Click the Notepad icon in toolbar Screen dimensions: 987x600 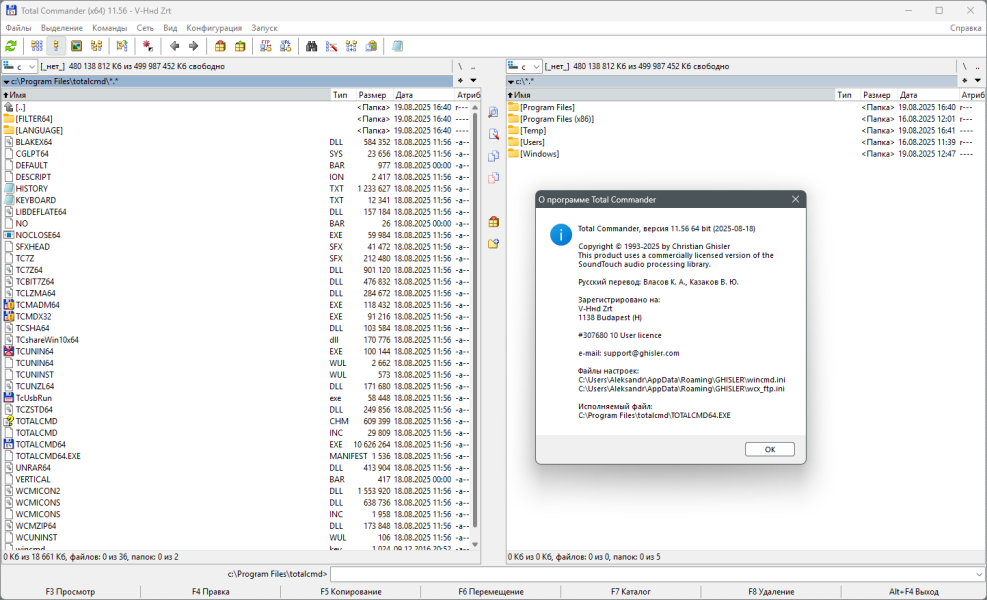pyautogui.click(x=398, y=46)
